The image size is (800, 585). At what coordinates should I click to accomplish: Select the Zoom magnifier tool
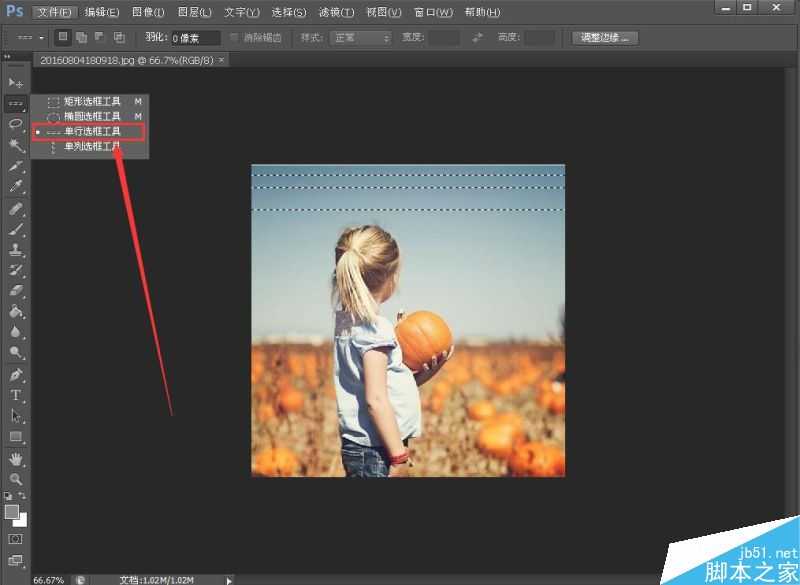click(x=15, y=479)
